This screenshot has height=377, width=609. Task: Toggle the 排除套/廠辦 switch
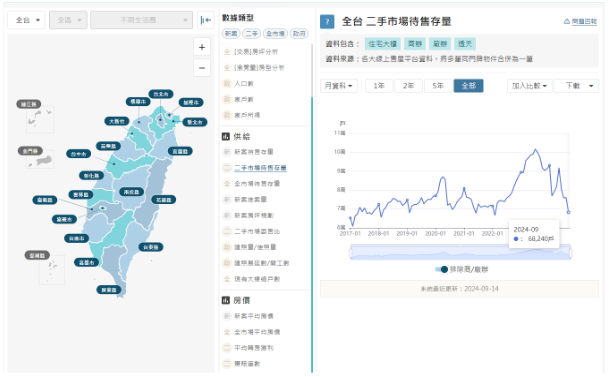point(442,269)
